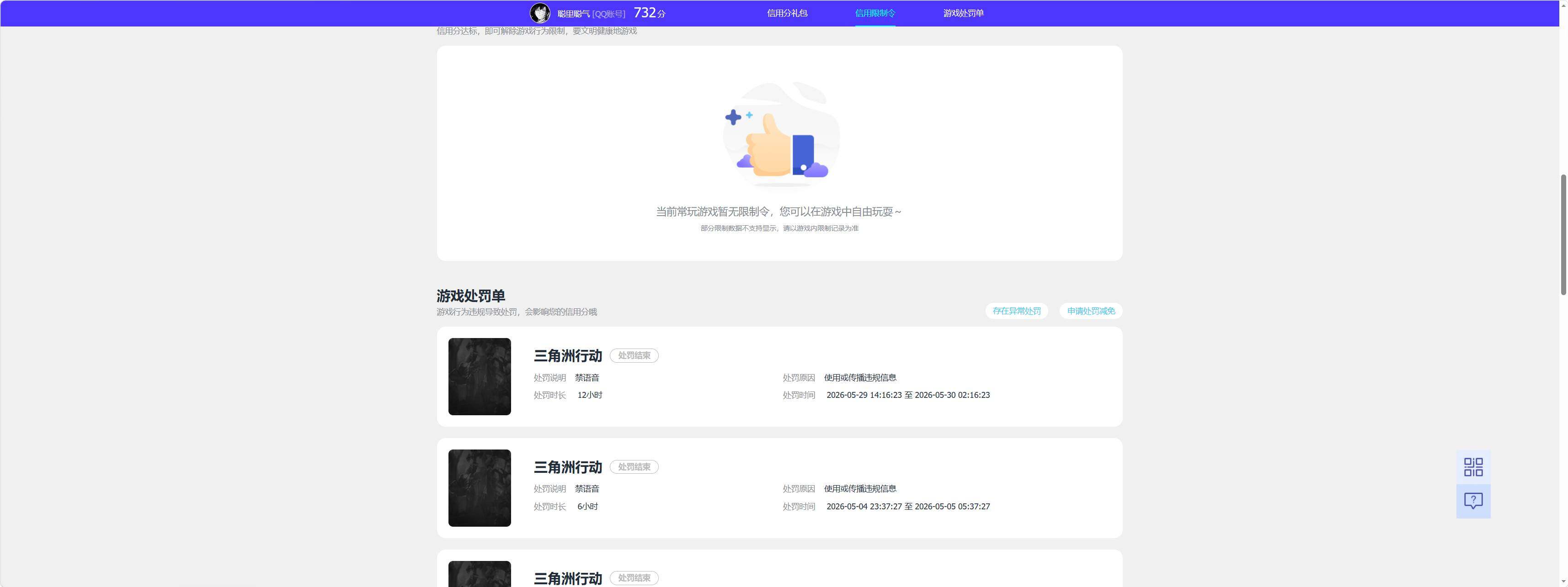
Task: Switch to 信用限制令 tab
Action: 875,13
